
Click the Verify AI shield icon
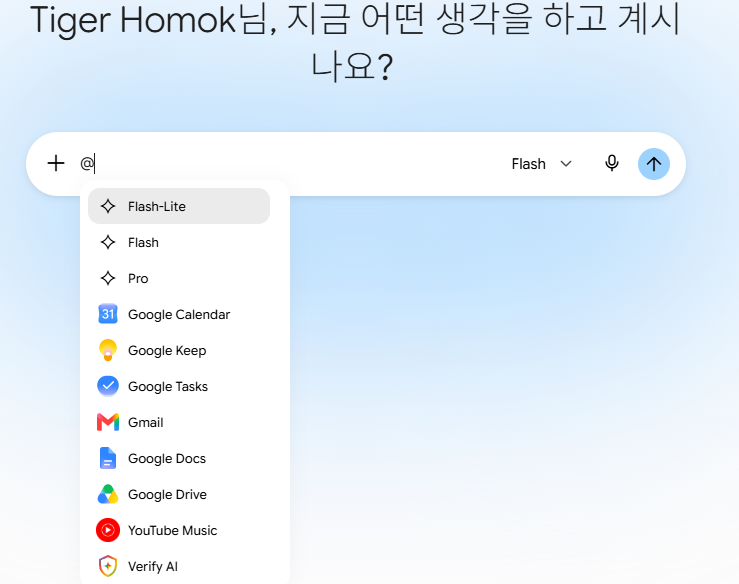[108, 566]
